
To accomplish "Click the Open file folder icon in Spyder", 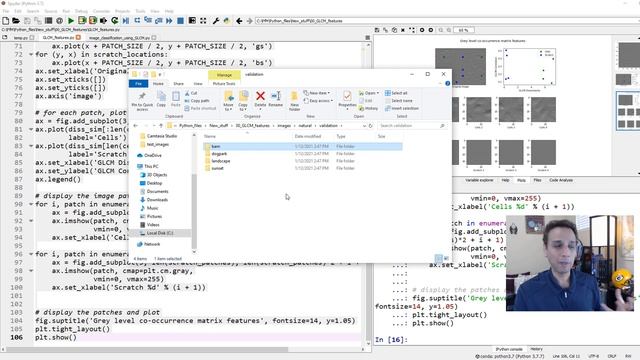I will click(x=16, y=20).
